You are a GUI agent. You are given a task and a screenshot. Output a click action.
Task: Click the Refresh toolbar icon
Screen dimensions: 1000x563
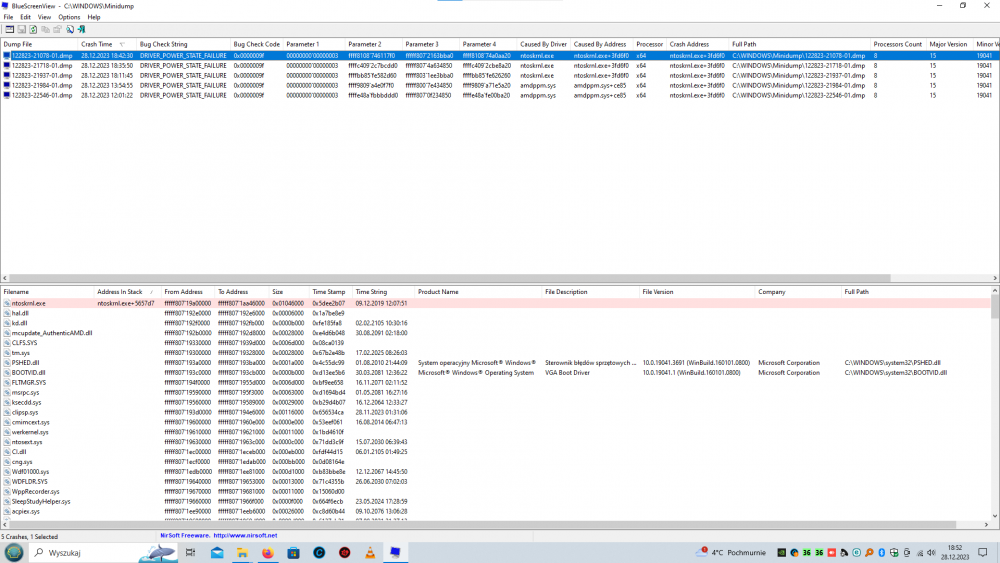(33, 30)
